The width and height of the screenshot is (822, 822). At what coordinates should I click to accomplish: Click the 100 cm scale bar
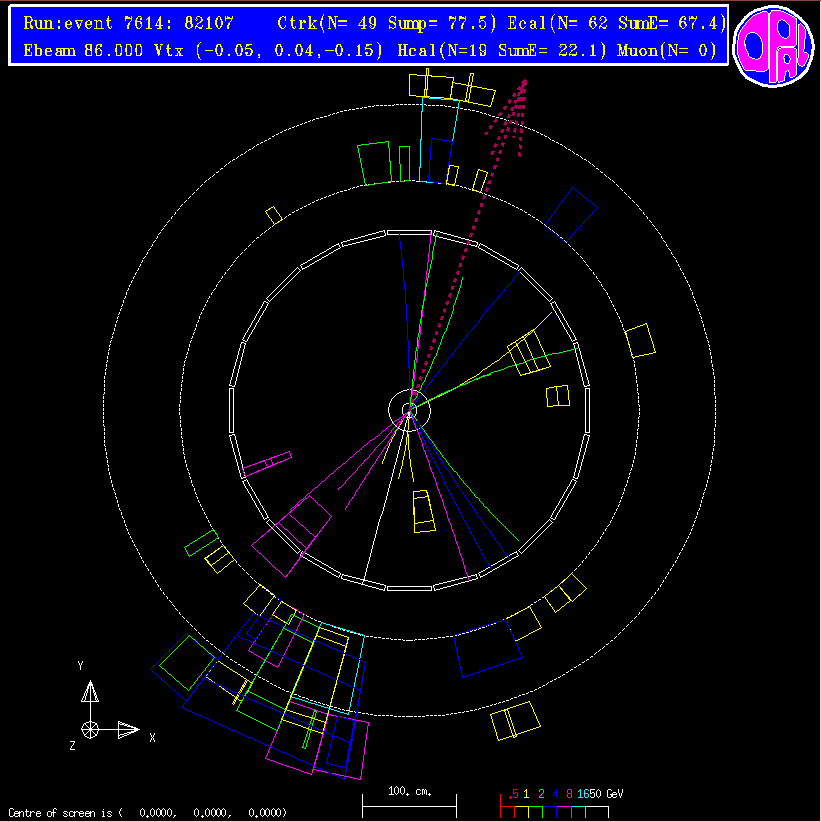(x=408, y=801)
